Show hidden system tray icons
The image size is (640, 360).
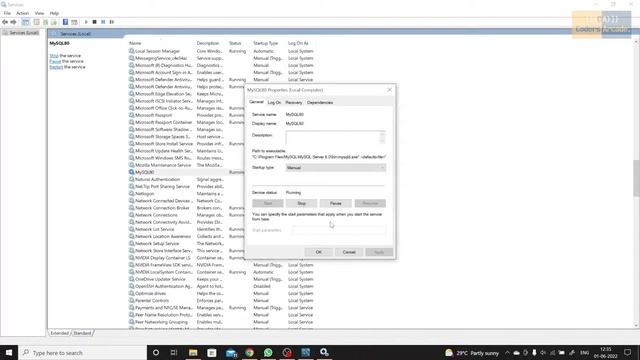[x=507, y=353]
